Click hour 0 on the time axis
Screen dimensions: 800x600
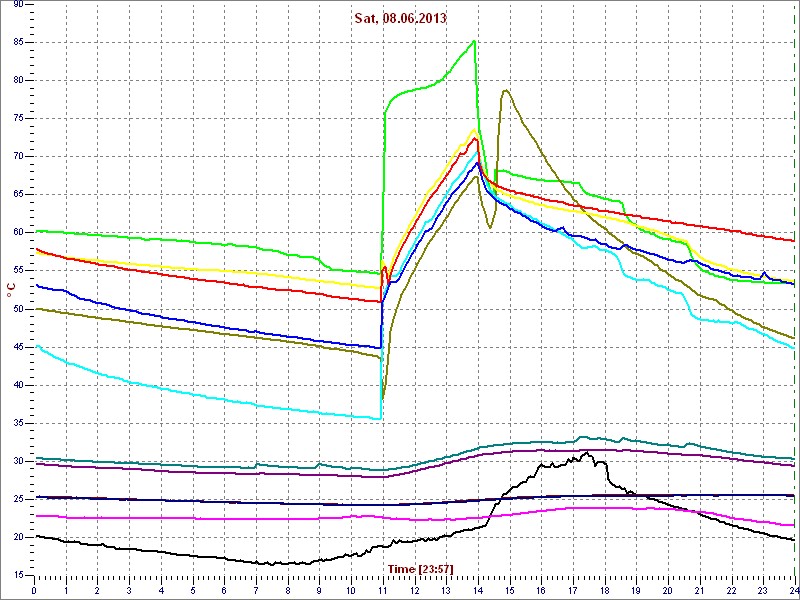pos(34,588)
